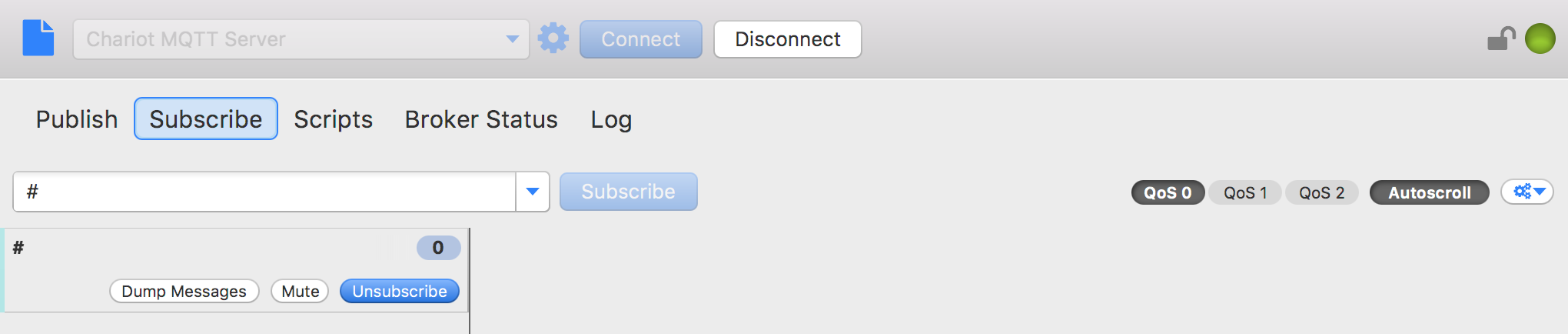Click the message count badge showing 0
Screen dimensions: 1568x334
click(438, 248)
